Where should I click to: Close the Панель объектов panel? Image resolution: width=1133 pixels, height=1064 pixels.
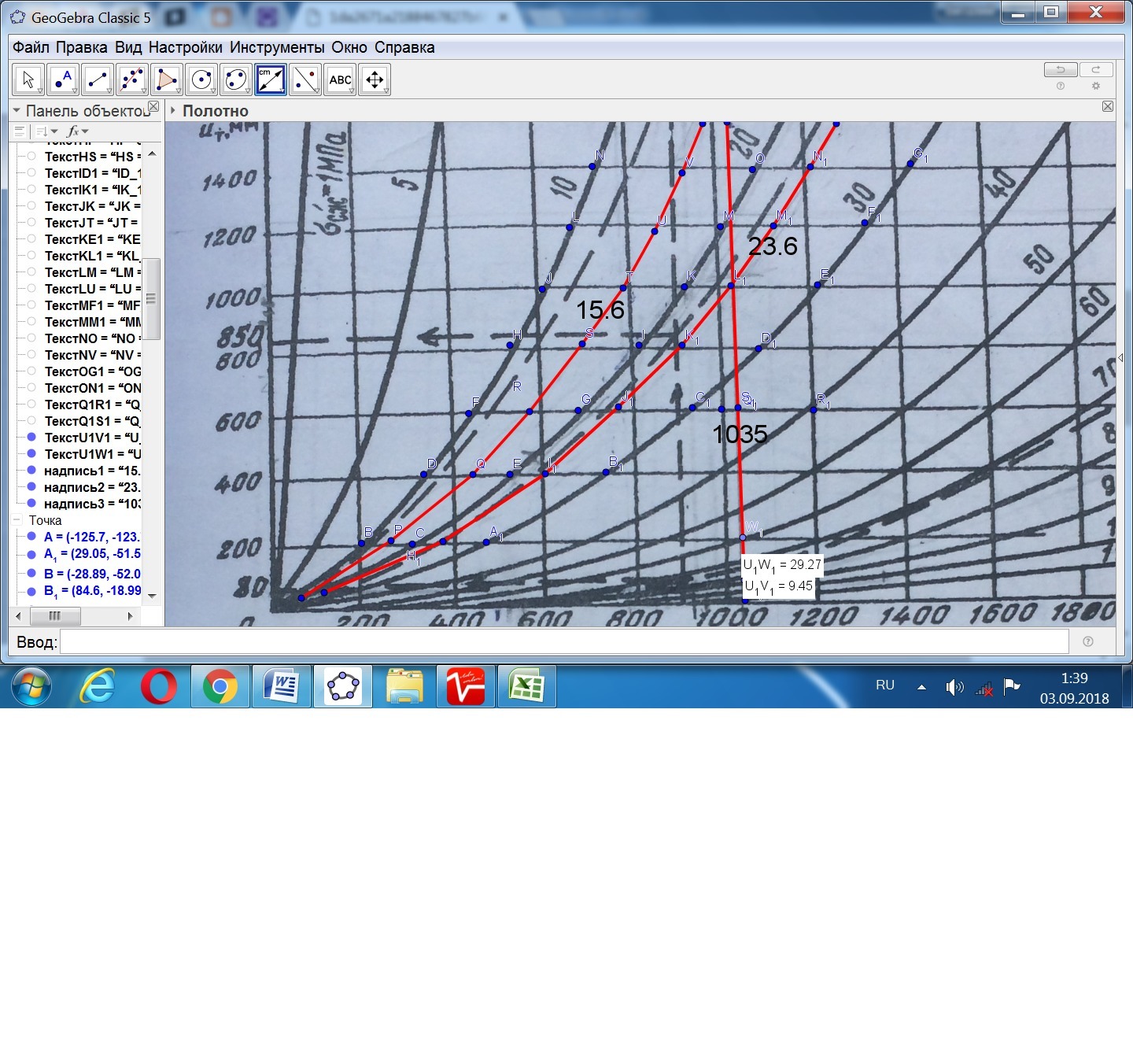[153, 107]
